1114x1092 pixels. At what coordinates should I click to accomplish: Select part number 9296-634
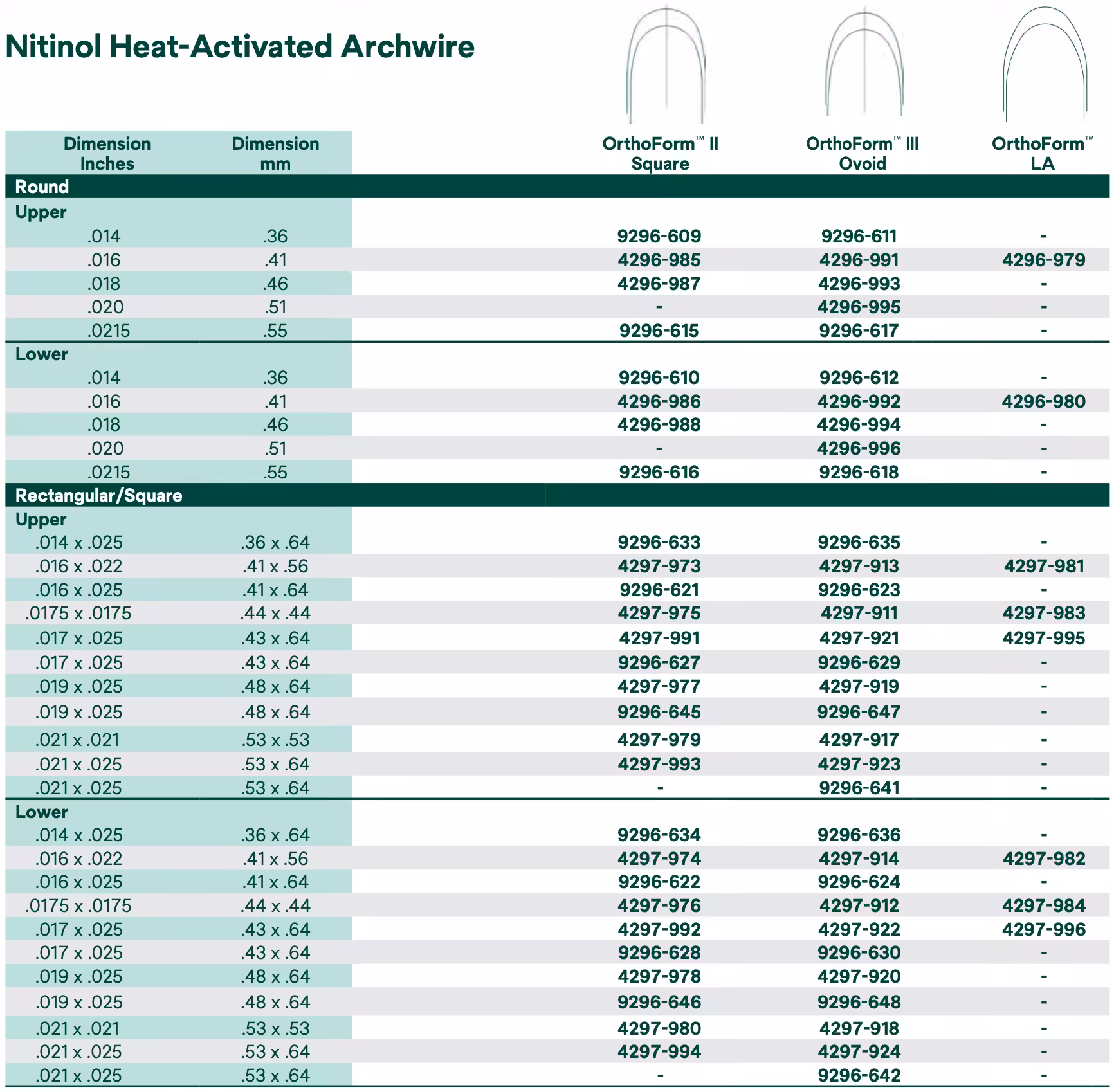click(x=659, y=835)
